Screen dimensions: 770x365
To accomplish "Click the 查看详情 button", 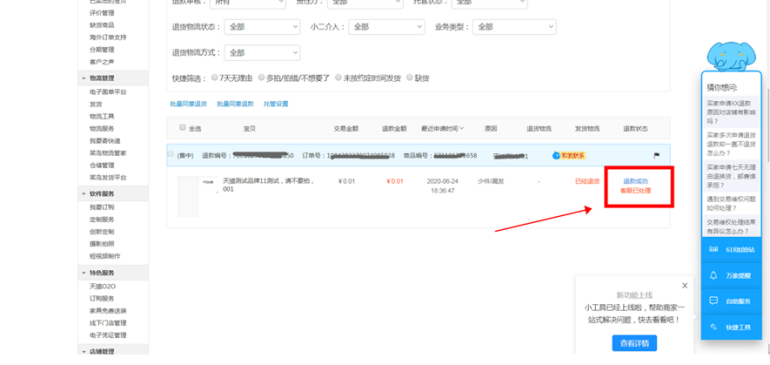I will [x=634, y=343].
